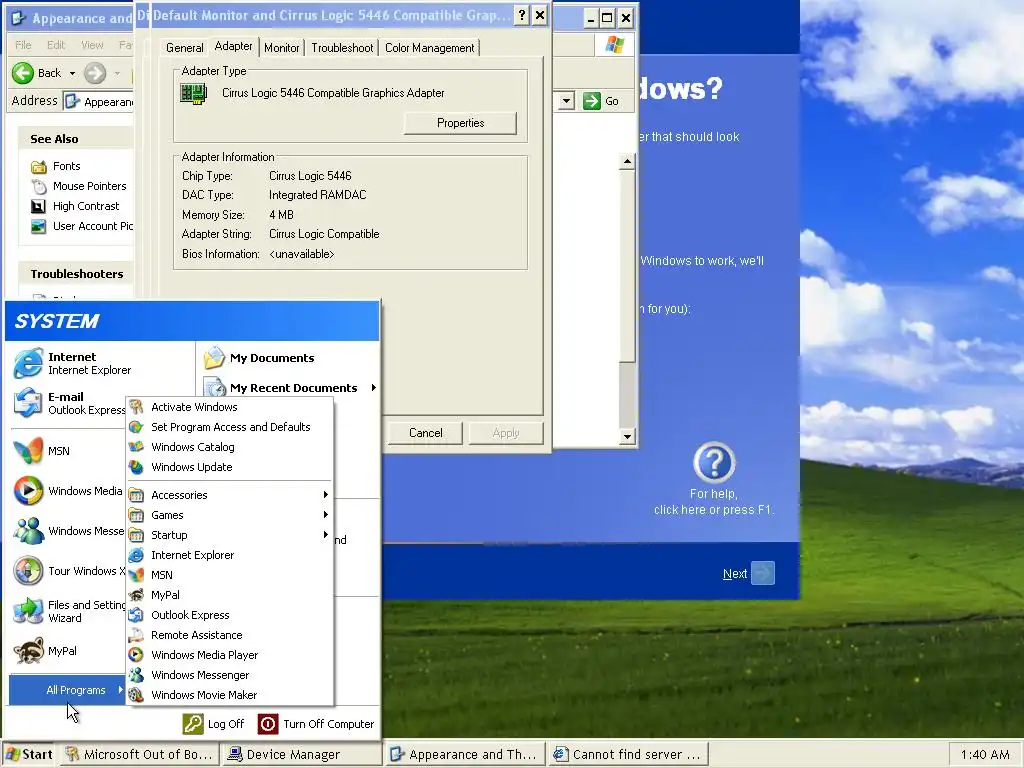The image size is (1024, 768).
Task: Expand My Recent Documents submenu
Action: tap(290, 388)
